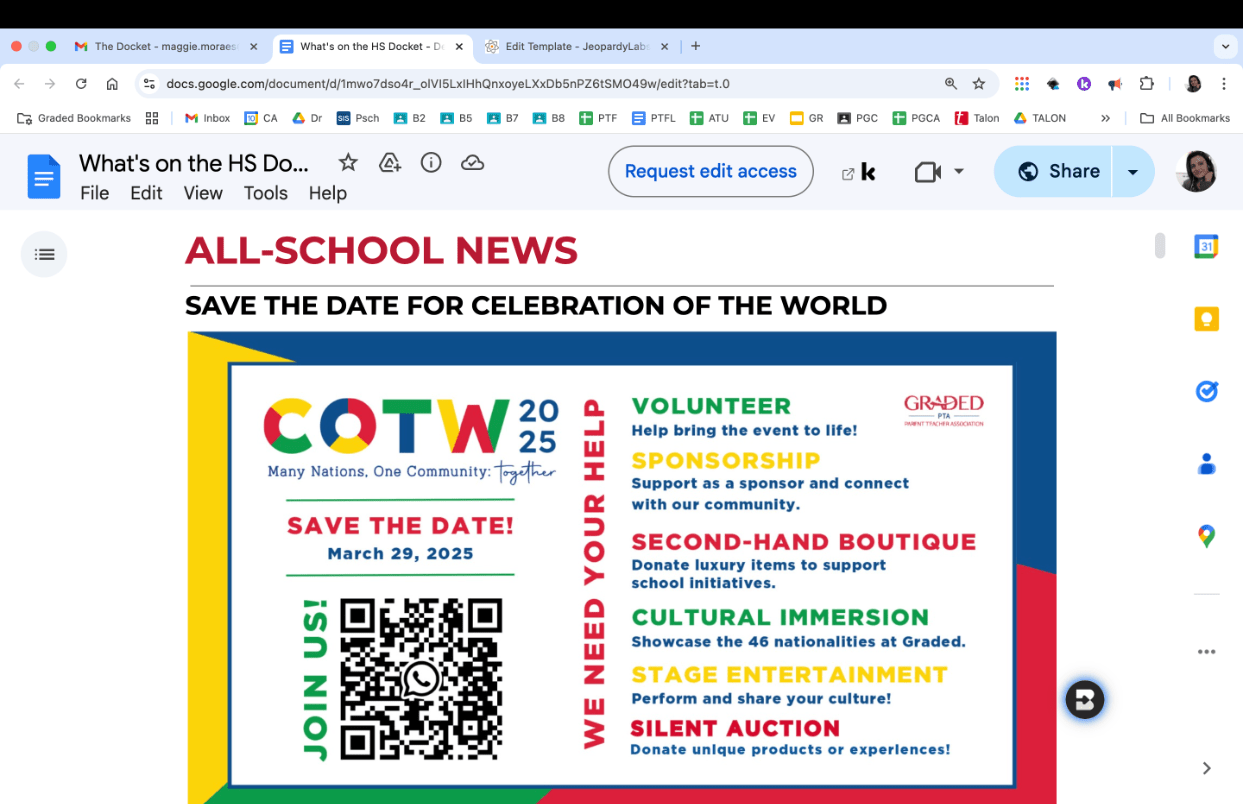Screen dimensions: 1243x804
Task: Click the COTW 2025 flyer image
Action: pyautogui.click(x=621, y=567)
